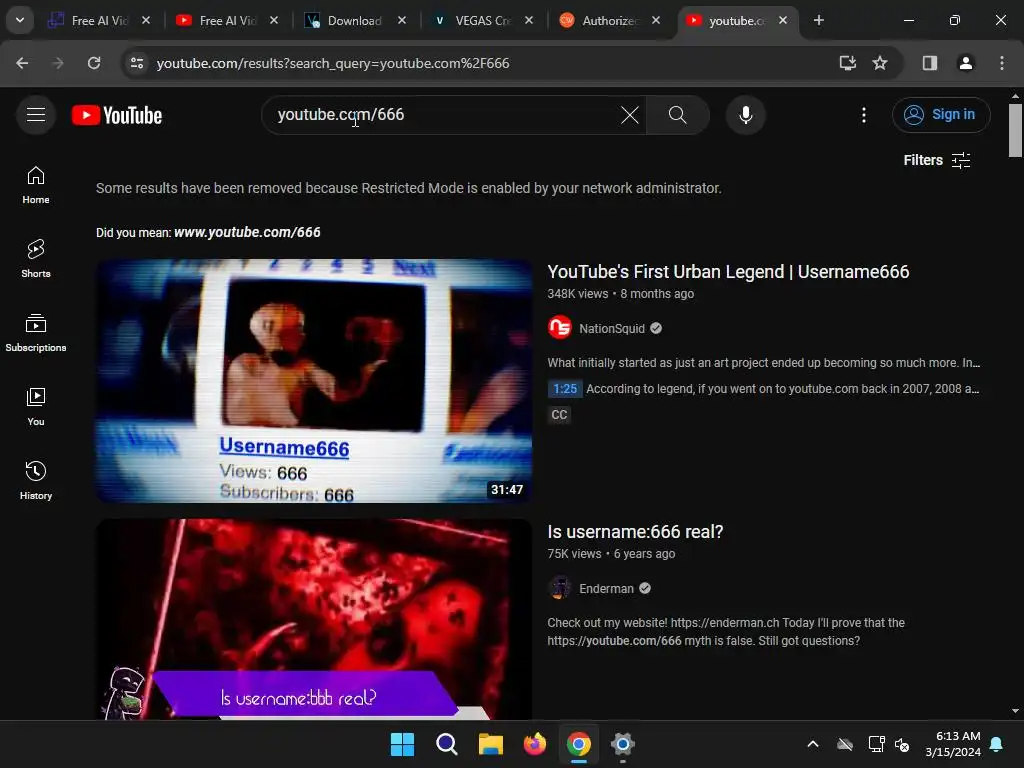Click the CC closed captions badge
The image size is (1024, 768).
point(559,415)
